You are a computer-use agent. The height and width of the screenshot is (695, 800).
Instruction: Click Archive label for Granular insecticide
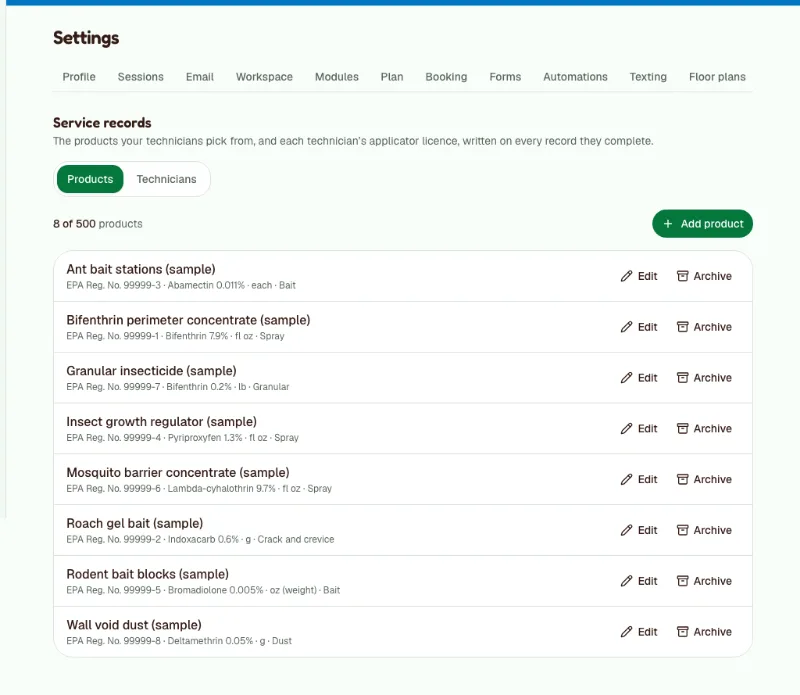(712, 378)
